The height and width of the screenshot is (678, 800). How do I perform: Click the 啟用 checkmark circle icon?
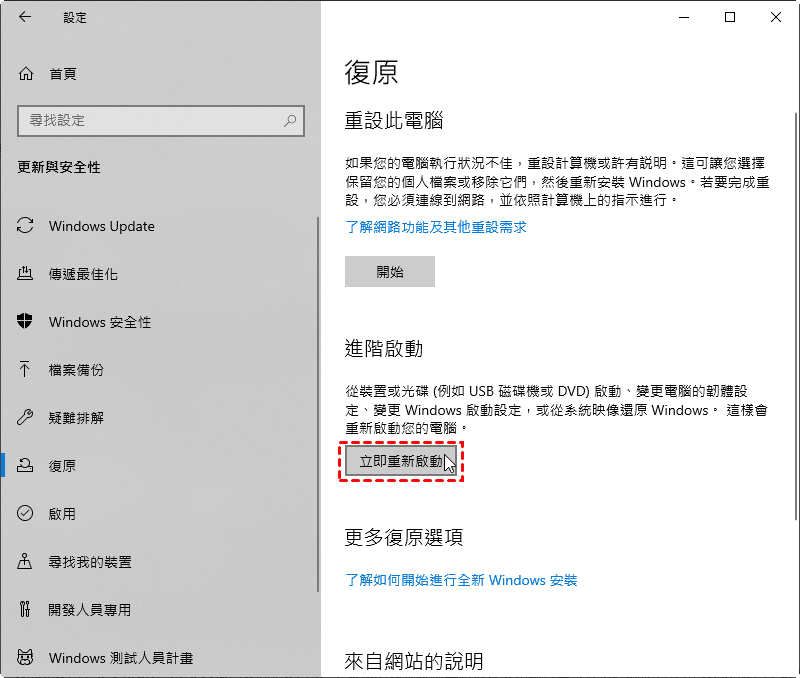tap(25, 513)
